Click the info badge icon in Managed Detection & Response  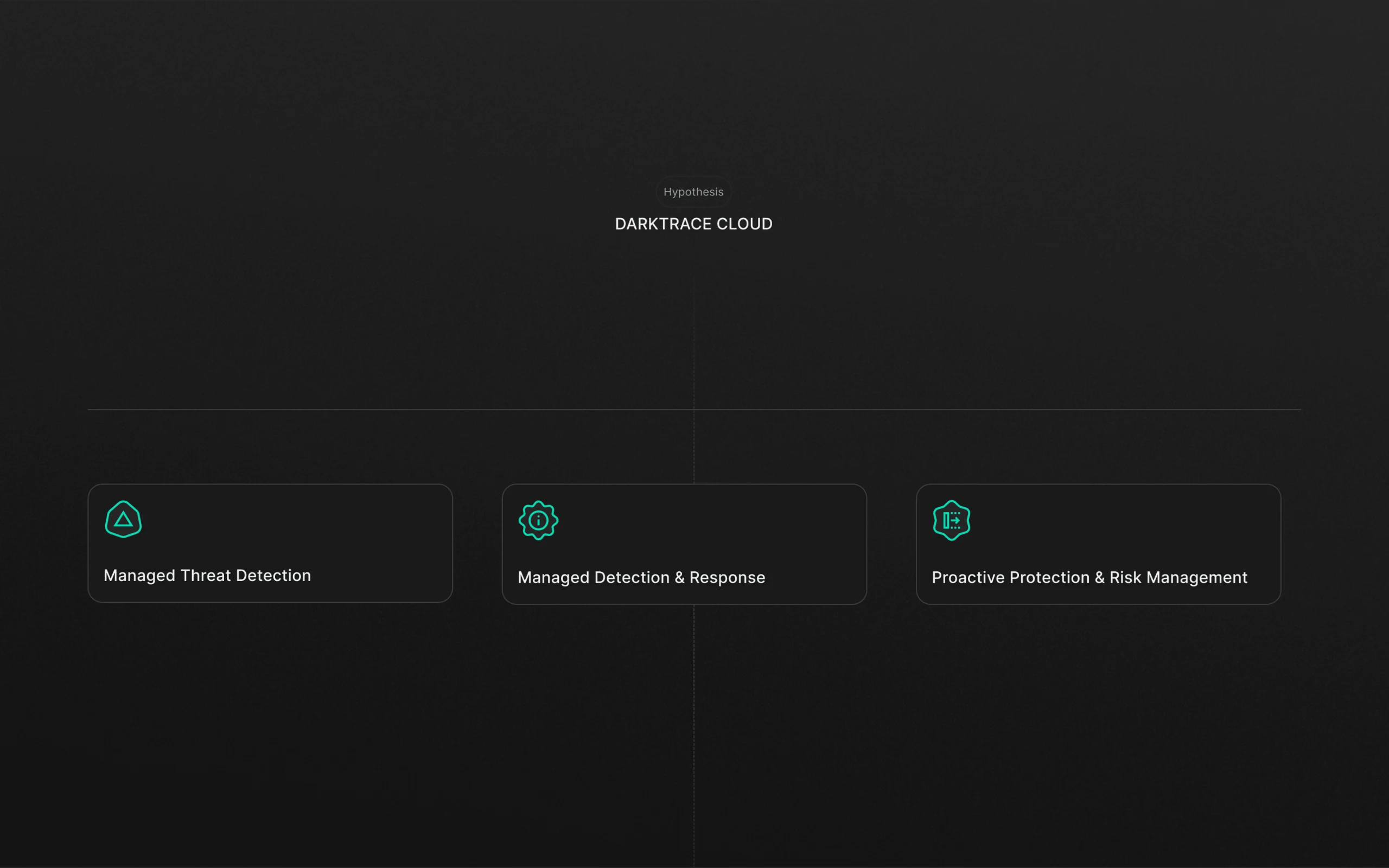pyautogui.click(x=538, y=521)
